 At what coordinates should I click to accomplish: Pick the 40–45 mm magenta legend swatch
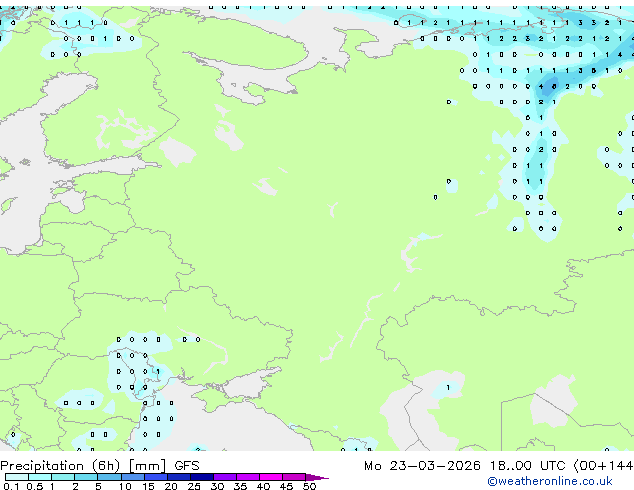click(x=271, y=477)
